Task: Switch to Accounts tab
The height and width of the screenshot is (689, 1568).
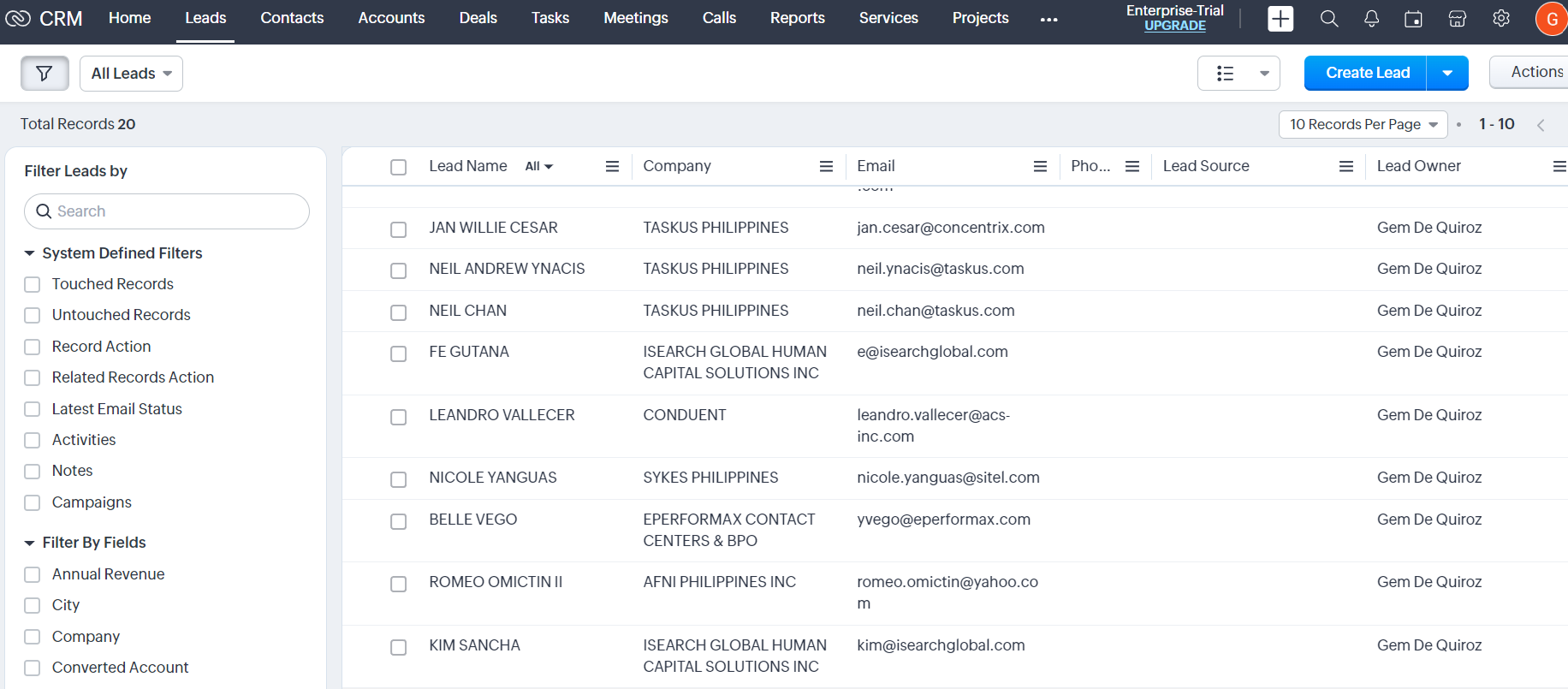Action: 391,18
